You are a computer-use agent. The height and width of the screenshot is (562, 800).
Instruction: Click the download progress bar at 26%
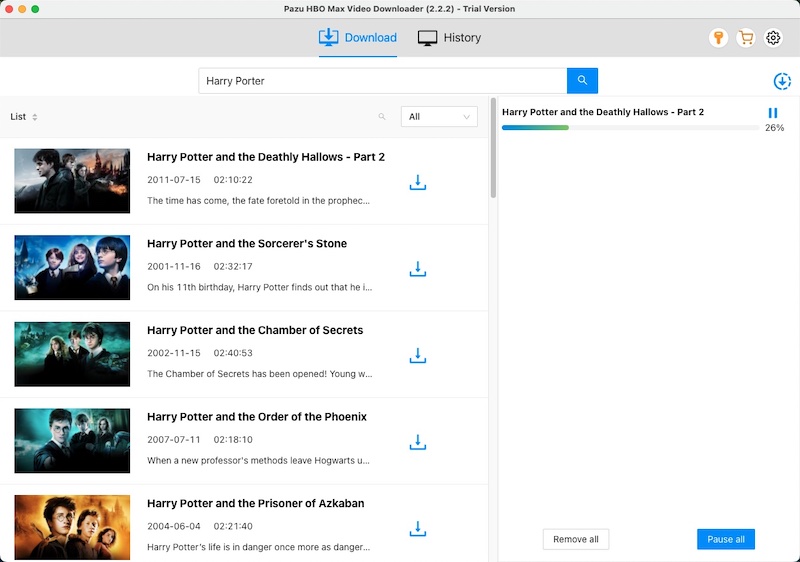point(630,127)
